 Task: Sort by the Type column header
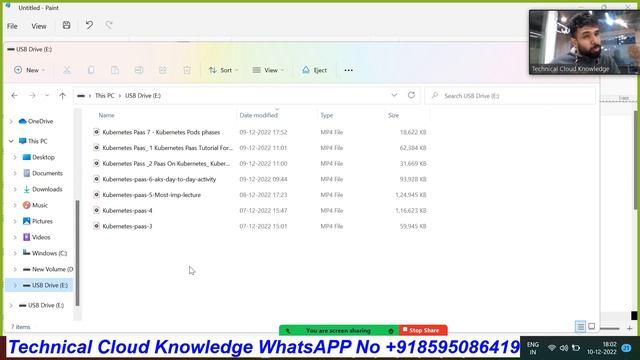tap(327, 116)
